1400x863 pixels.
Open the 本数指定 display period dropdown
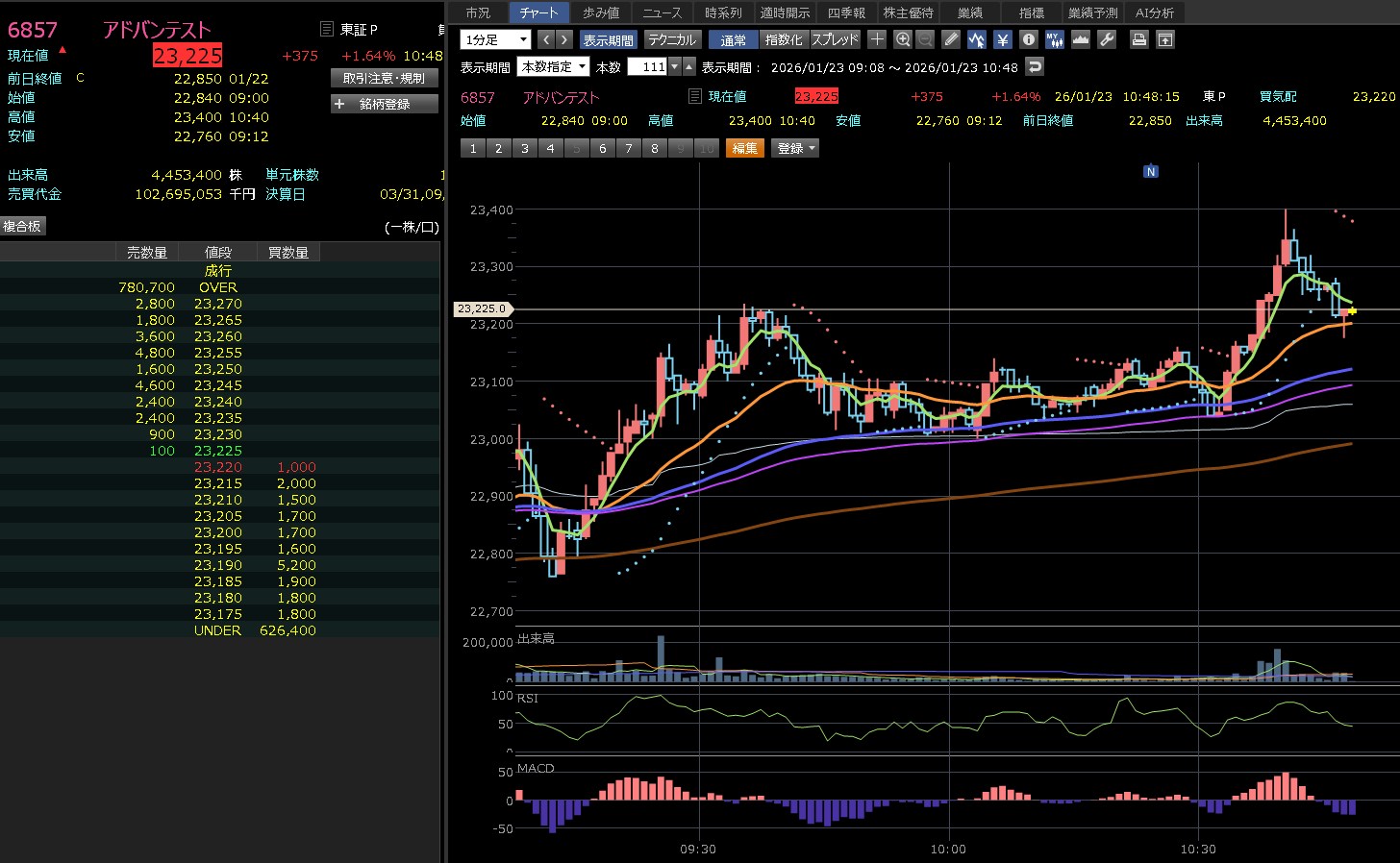pos(553,66)
